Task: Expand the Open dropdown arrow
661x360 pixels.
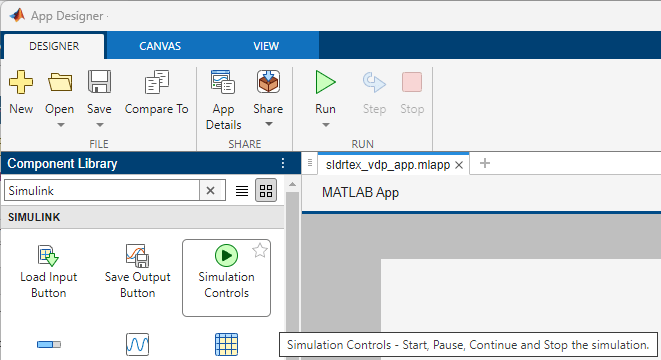Action: pyautogui.click(x=61, y=125)
